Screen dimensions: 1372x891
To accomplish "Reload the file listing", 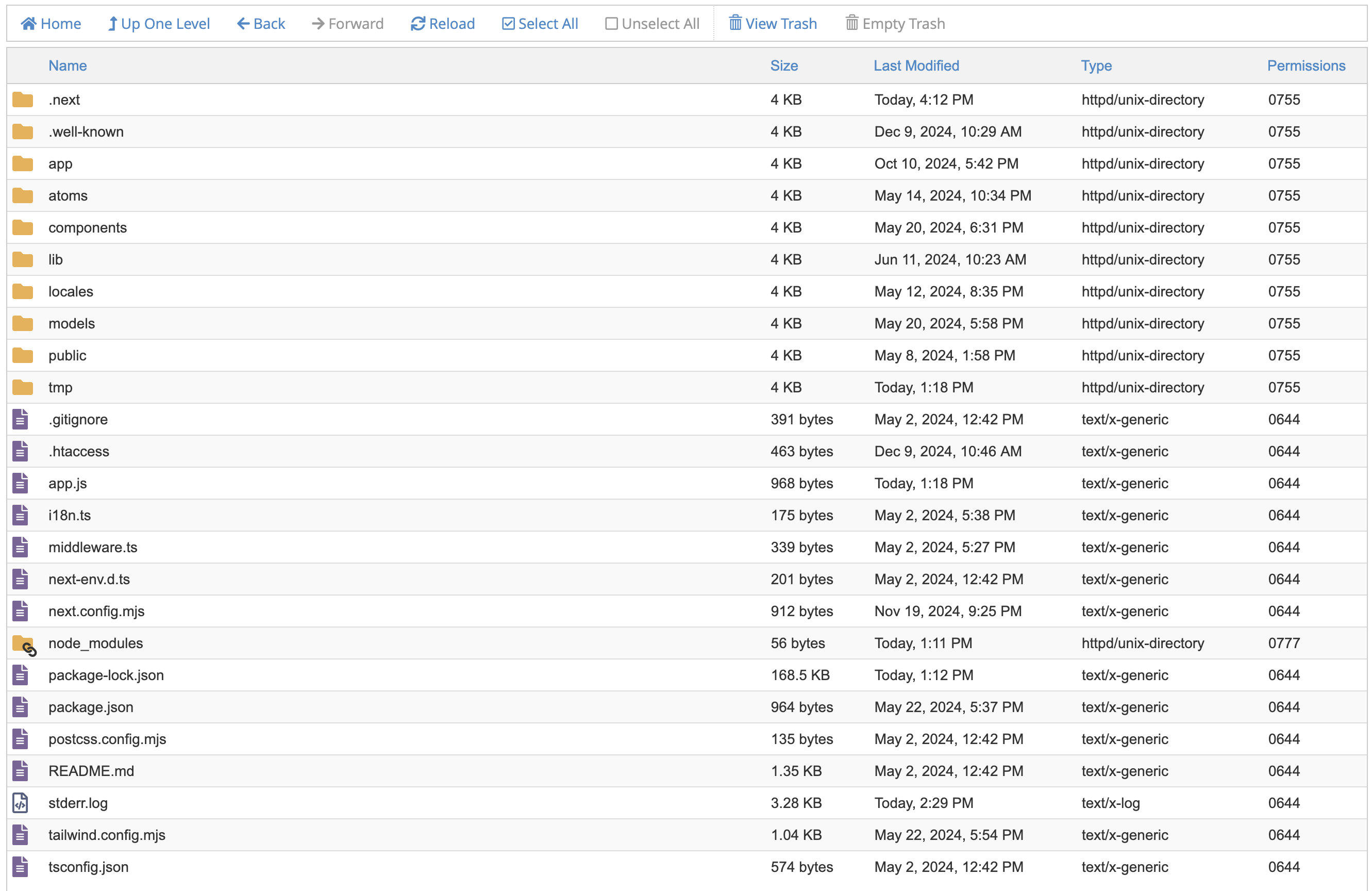I will [x=443, y=24].
